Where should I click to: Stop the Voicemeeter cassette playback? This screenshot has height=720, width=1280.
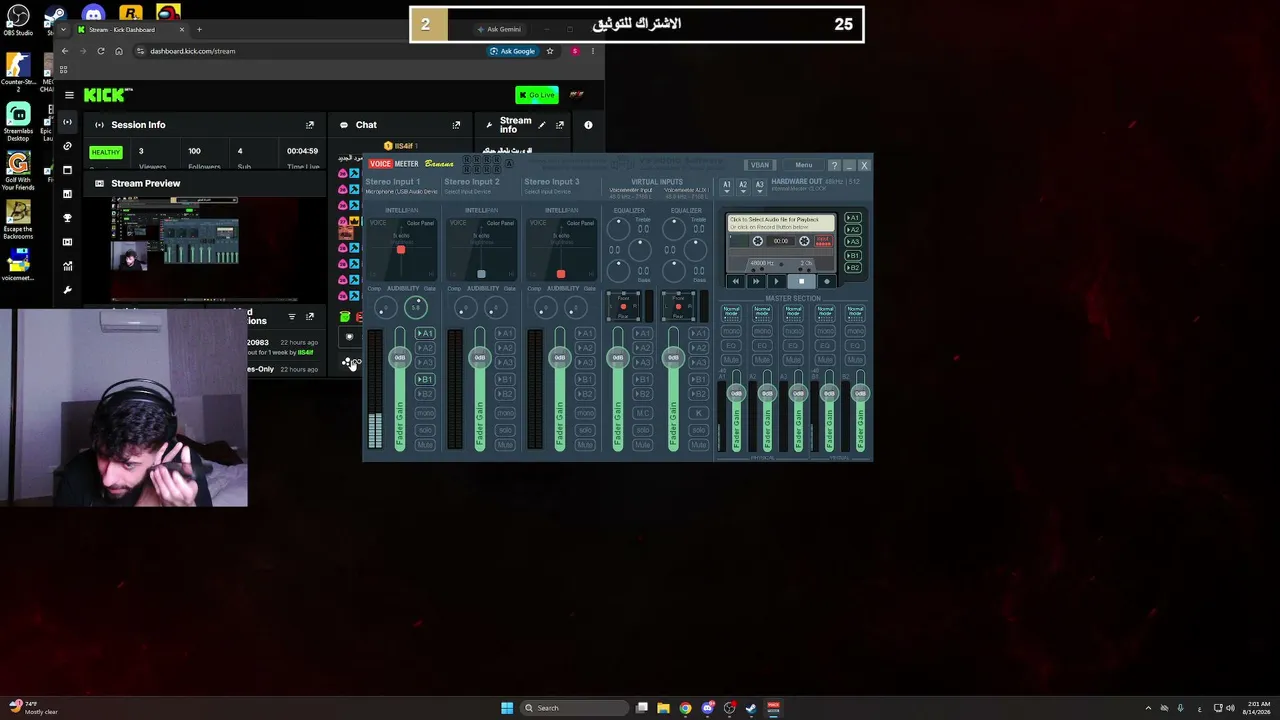[x=801, y=282]
